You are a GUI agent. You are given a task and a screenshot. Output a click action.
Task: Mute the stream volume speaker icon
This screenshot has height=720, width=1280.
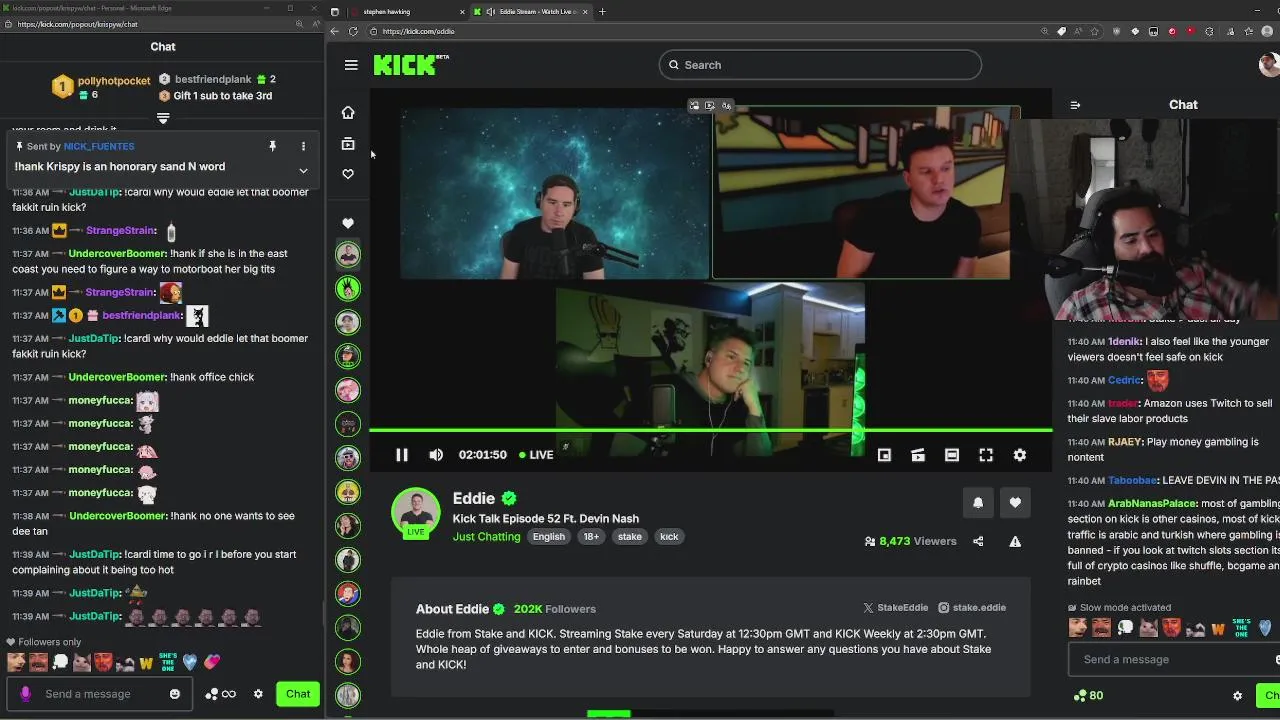[436, 455]
